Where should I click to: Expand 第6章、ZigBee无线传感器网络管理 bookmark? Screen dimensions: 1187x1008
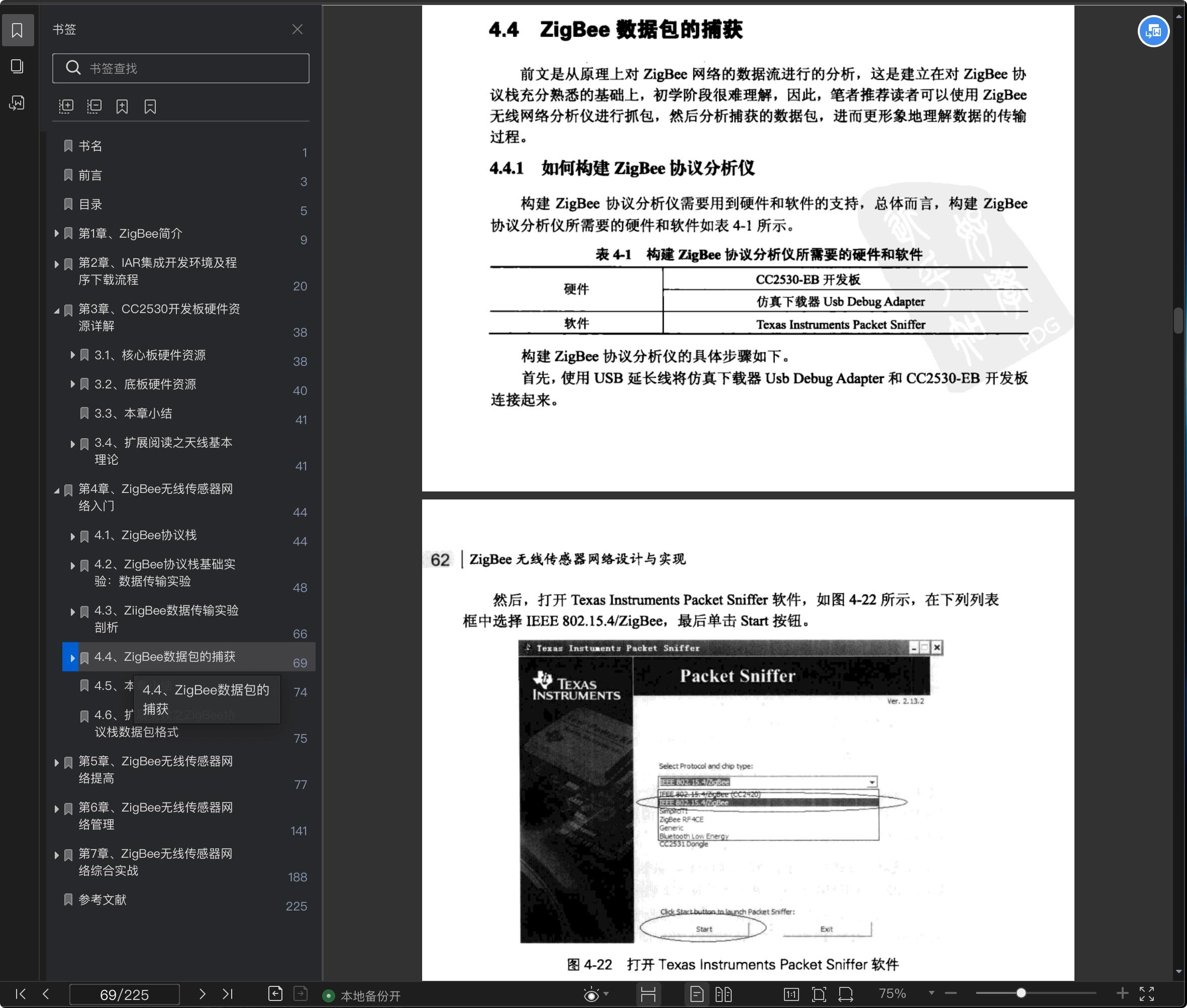click(x=57, y=809)
